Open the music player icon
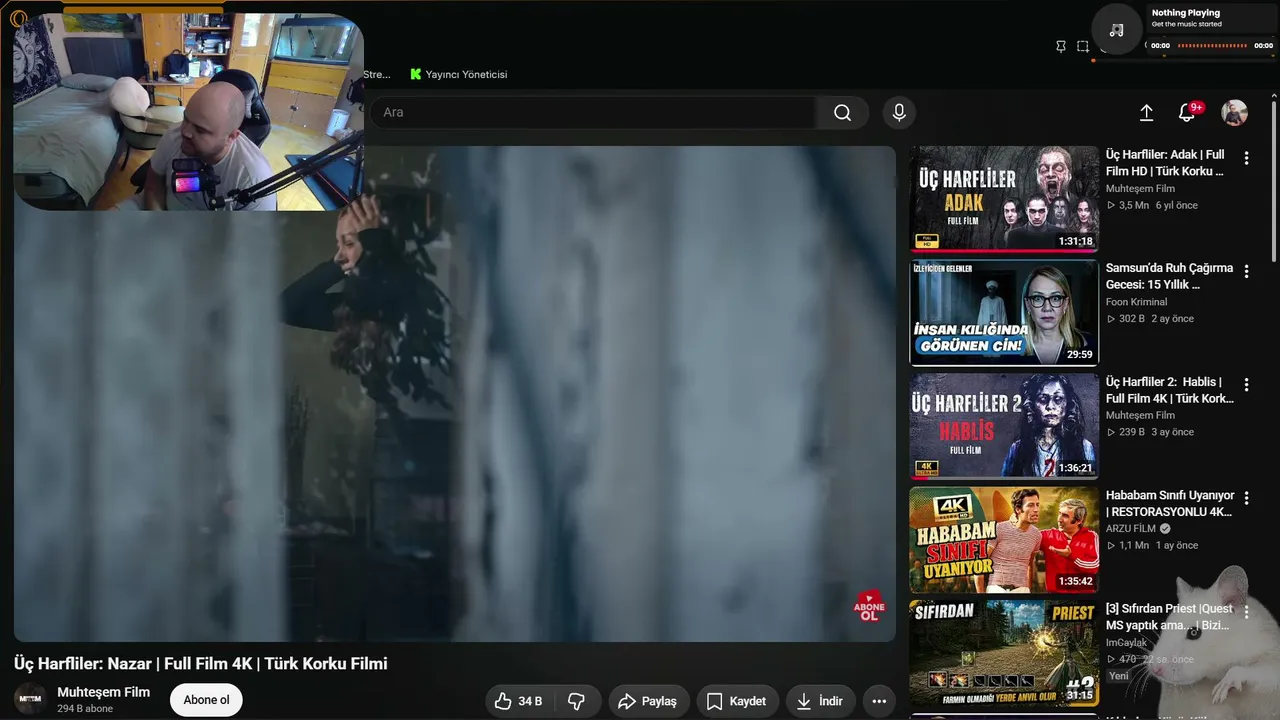This screenshot has width=1280, height=720. [1117, 30]
